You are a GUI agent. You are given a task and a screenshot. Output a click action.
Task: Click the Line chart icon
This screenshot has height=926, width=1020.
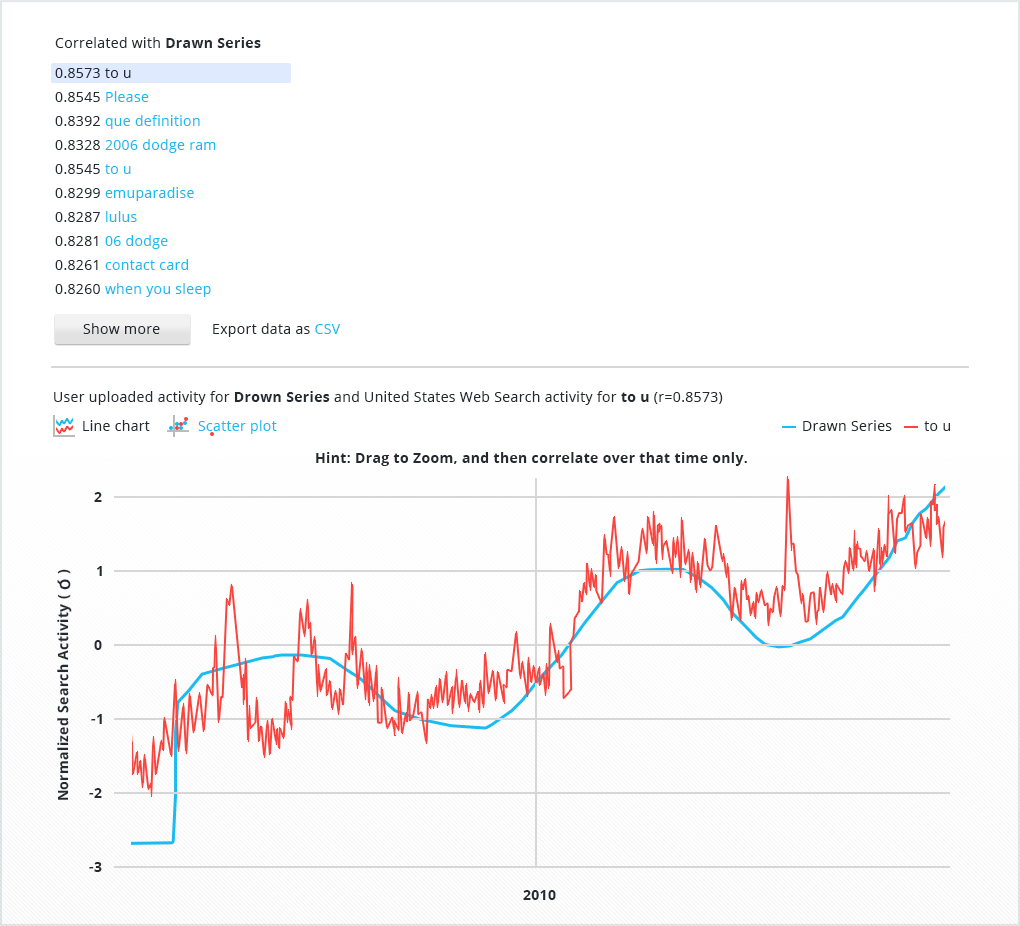64,426
